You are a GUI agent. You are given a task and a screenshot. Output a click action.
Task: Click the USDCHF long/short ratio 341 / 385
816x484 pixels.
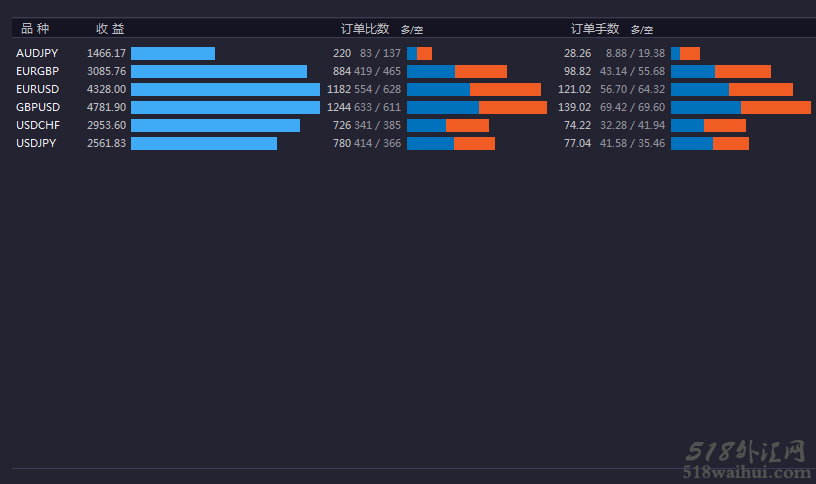[x=377, y=125]
